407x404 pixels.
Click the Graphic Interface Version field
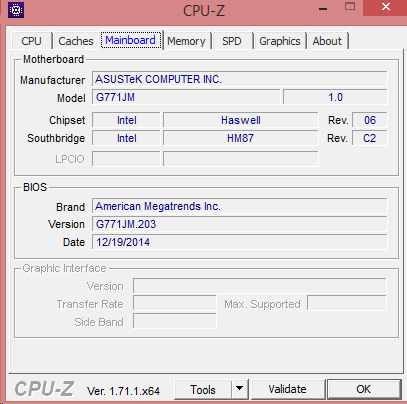tap(260, 286)
